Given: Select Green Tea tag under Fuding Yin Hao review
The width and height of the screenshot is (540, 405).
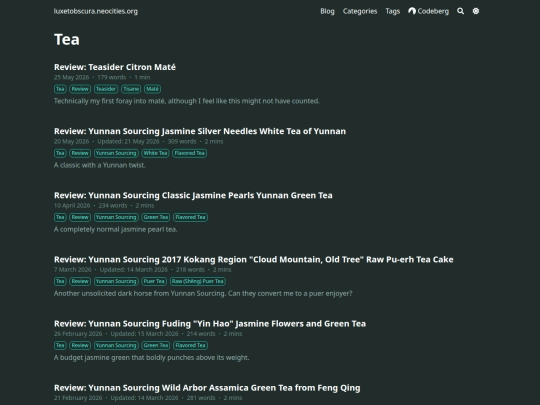Looking at the screenshot, I should 156,345.
